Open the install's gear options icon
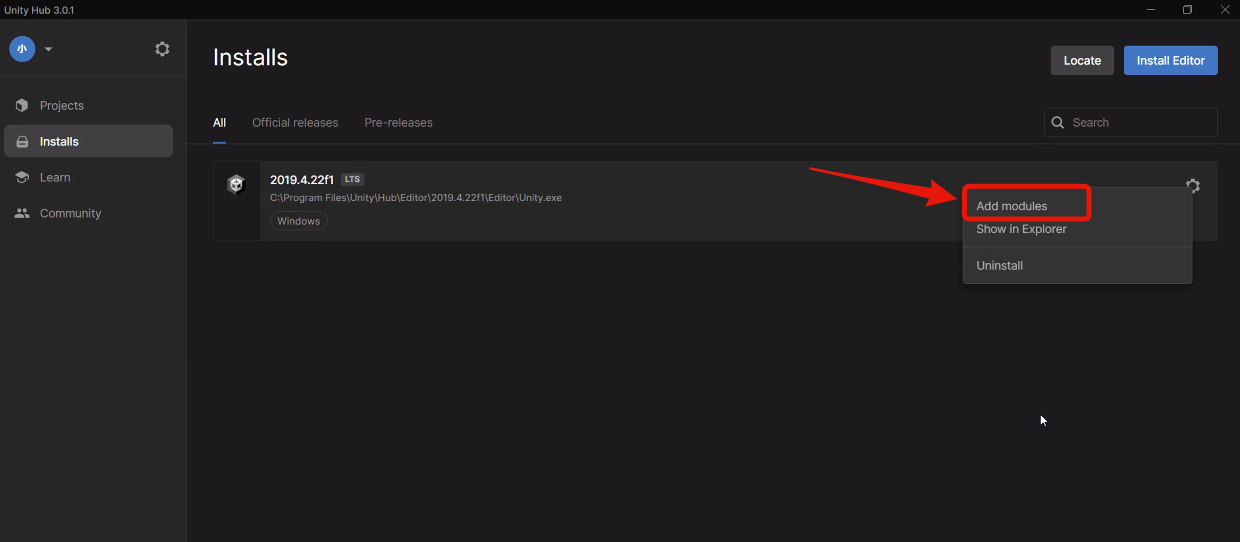 [1192, 185]
